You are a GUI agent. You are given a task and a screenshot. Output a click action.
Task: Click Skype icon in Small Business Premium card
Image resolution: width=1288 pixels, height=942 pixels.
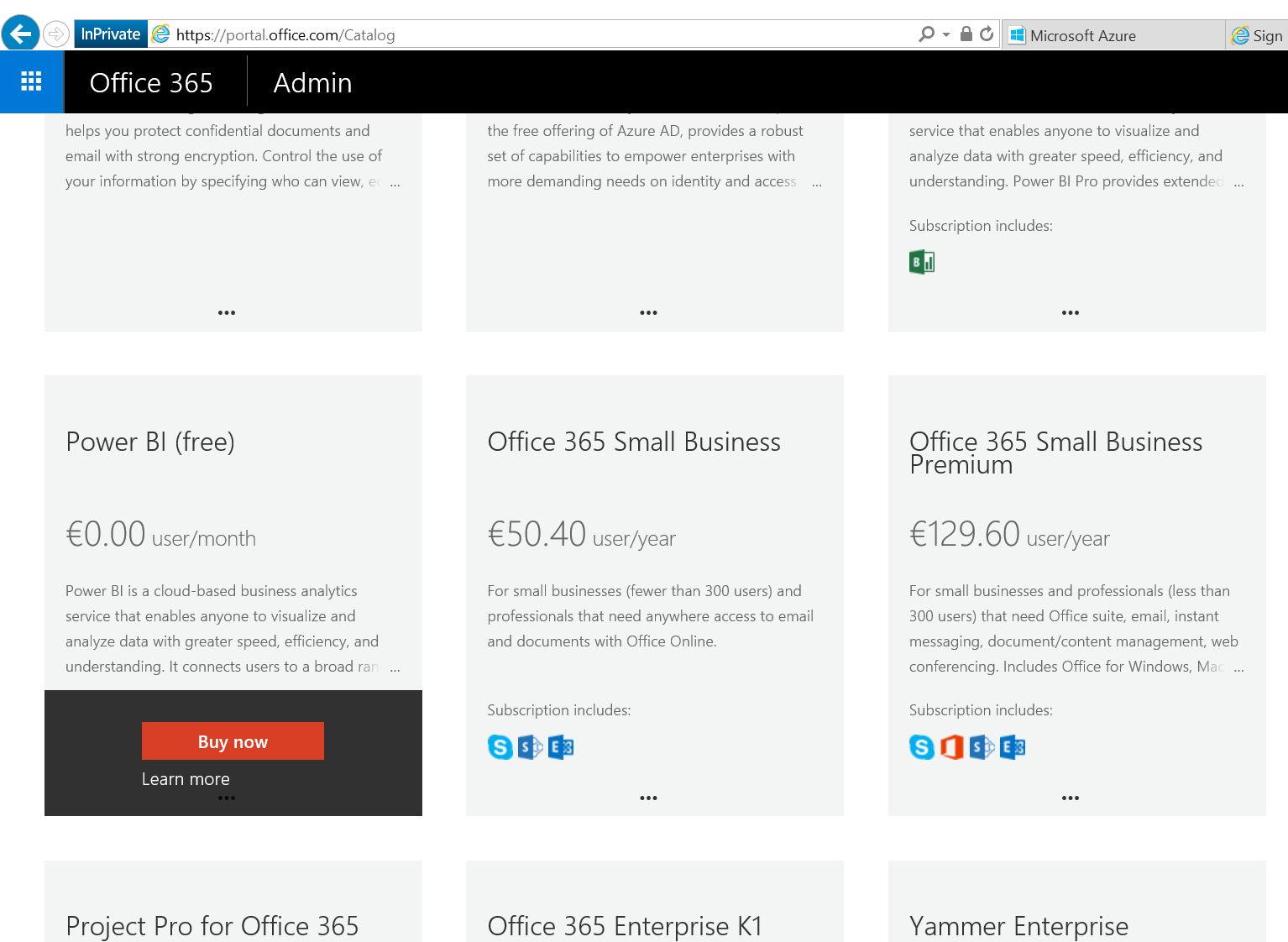(x=922, y=746)
